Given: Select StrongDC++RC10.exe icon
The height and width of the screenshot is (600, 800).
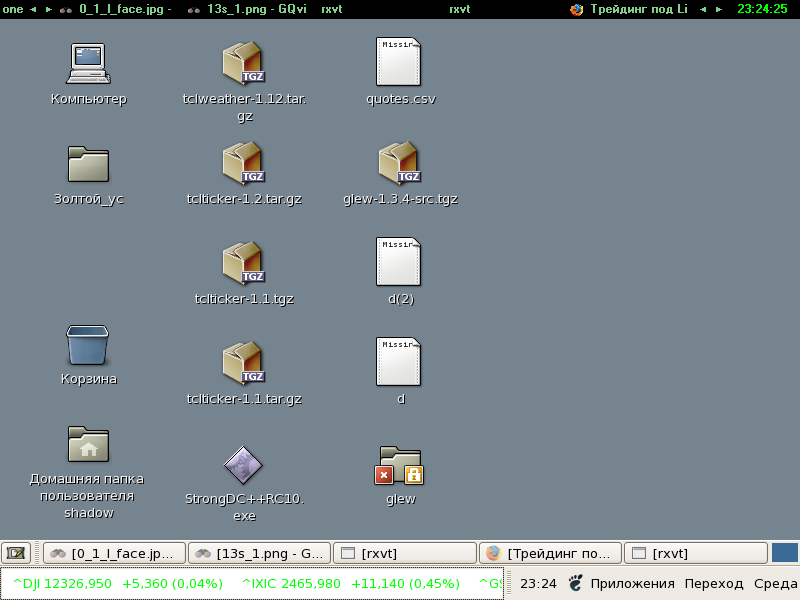Looking at the screenshot, I should [x=243, y=465].
